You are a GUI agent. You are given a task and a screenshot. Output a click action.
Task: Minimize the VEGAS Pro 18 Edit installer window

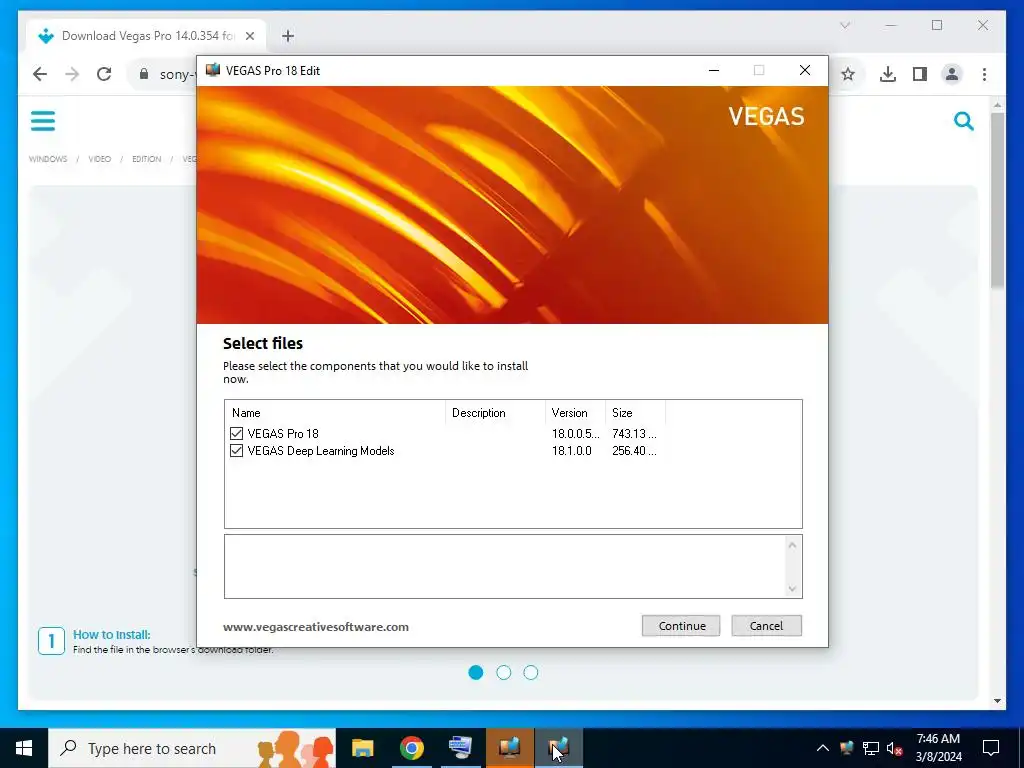click(x=714, y=71)
